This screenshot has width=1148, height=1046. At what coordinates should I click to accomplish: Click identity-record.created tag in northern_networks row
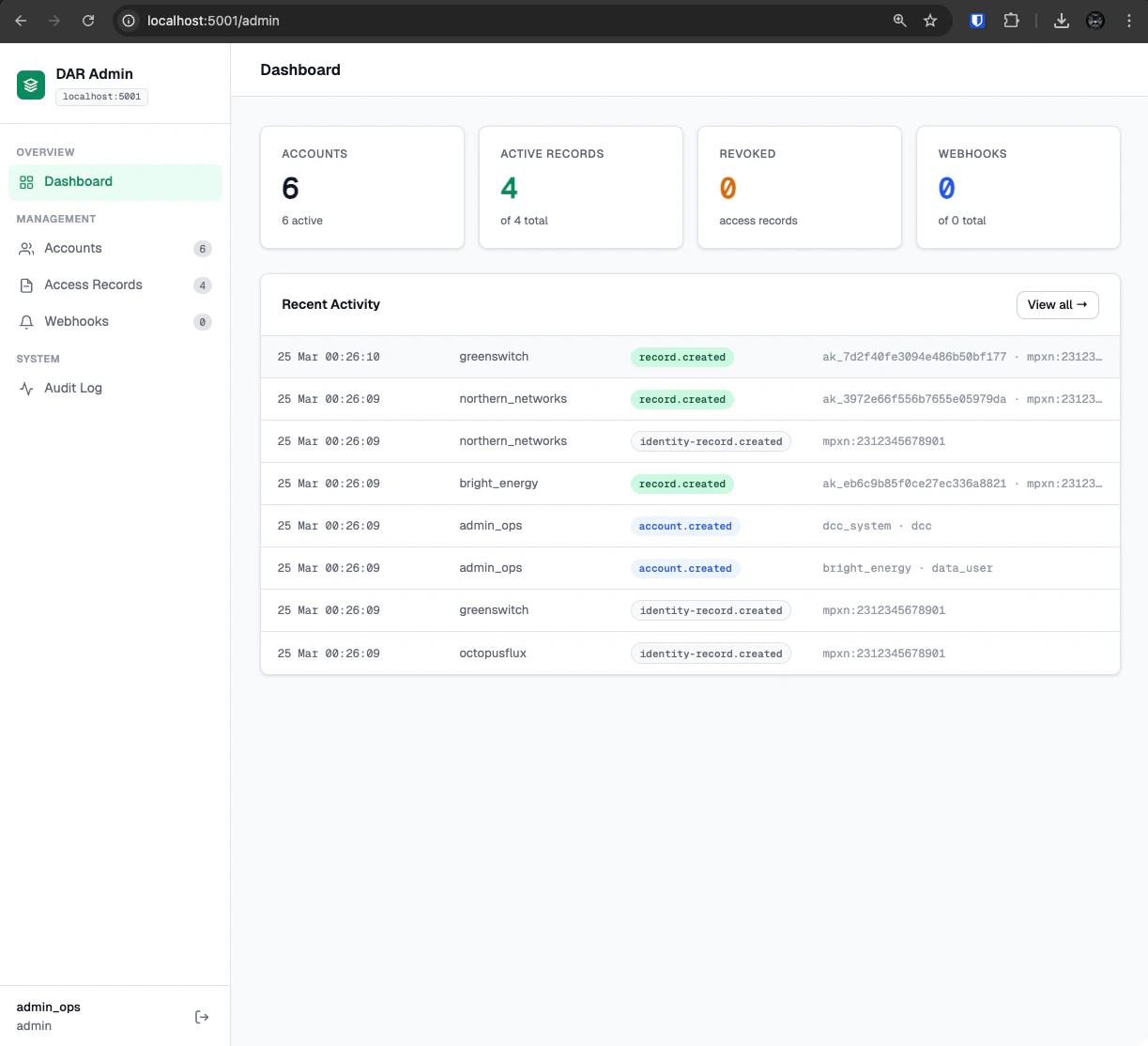pyautogui.click(x=711, y=442)
